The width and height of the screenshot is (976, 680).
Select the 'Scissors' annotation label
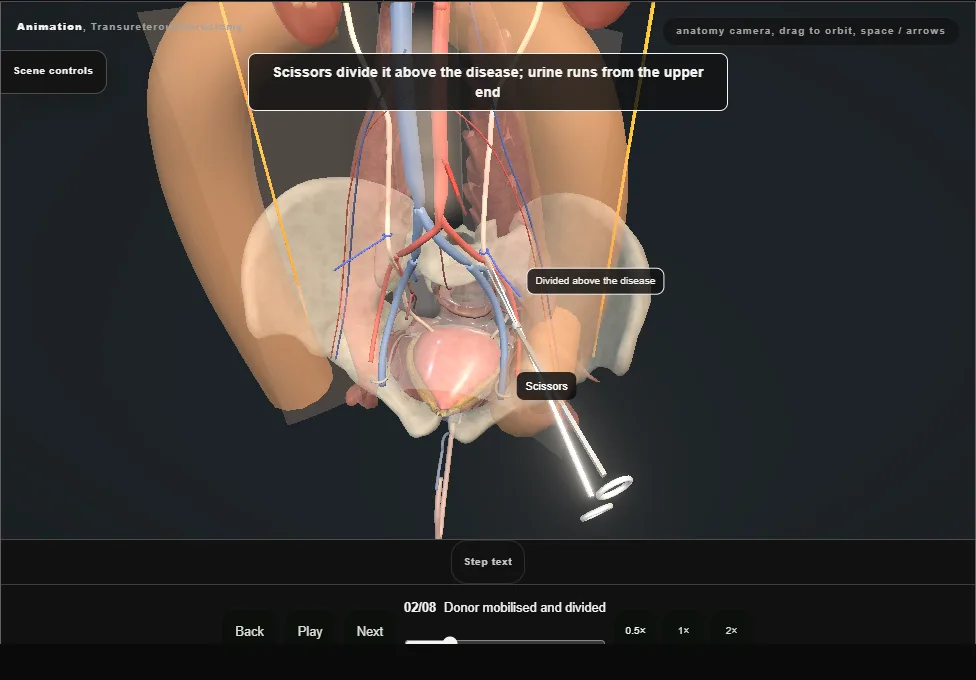(x=547, y=386)
